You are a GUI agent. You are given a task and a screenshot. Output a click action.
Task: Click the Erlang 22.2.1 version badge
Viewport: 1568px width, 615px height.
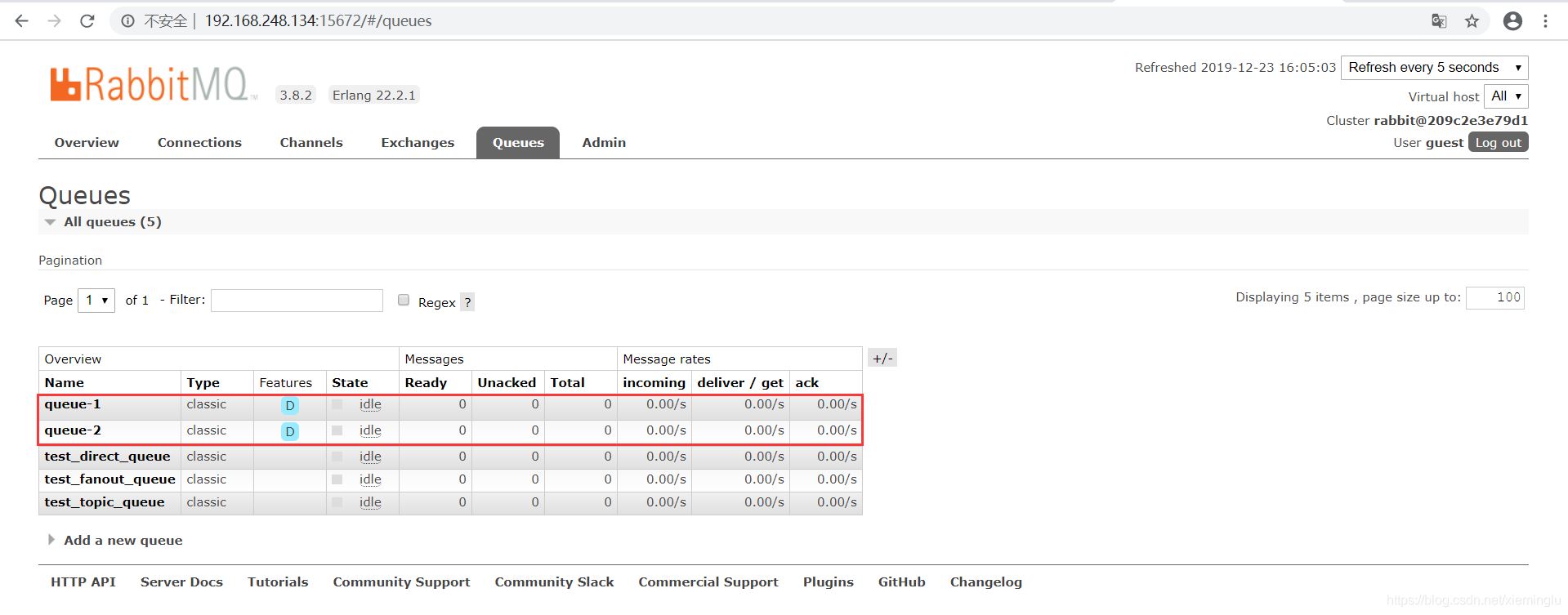pos(373,95)
